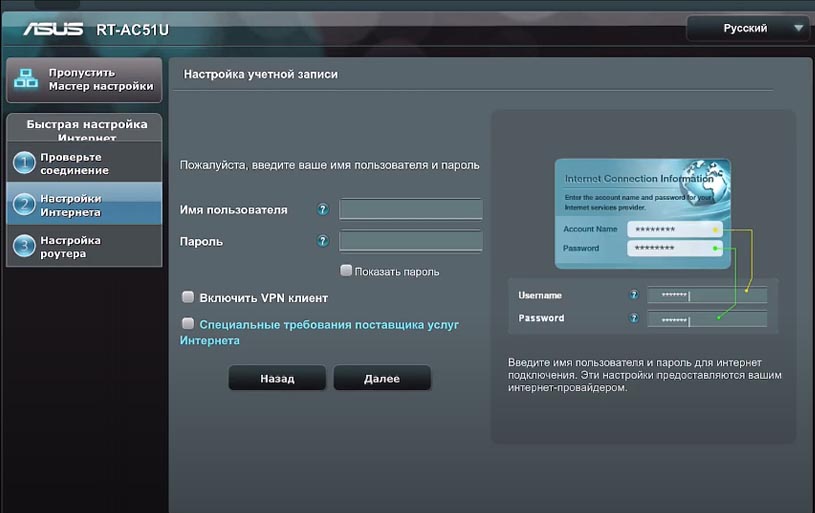Viewport: 815px width, 513px height.
Task: Click step 2 number icon Настройки Интернета
Action: pyautogui.click(x=23, y=205)
